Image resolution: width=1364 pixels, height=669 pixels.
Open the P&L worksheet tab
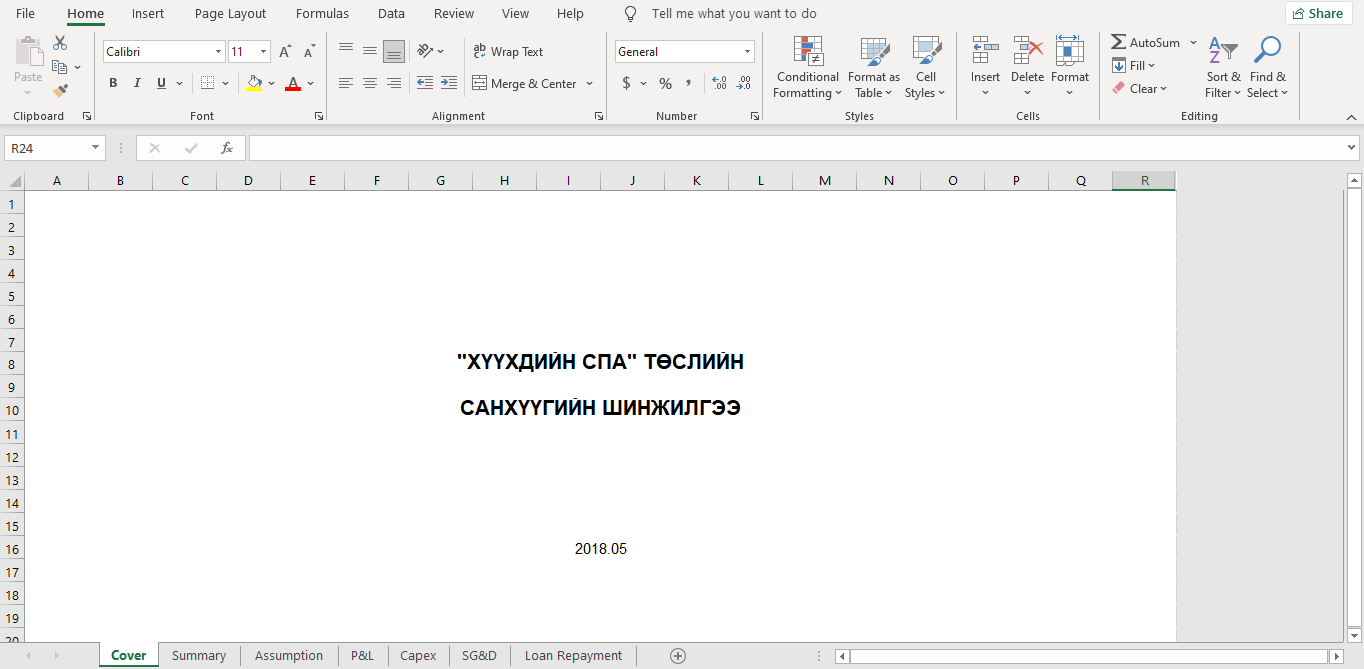[362, 655]
